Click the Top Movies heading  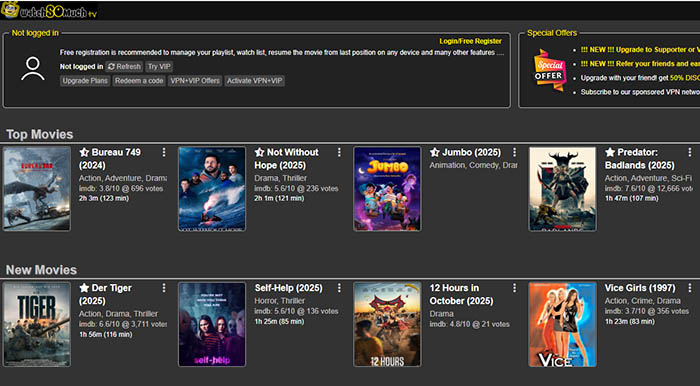[x=40, y=134]
